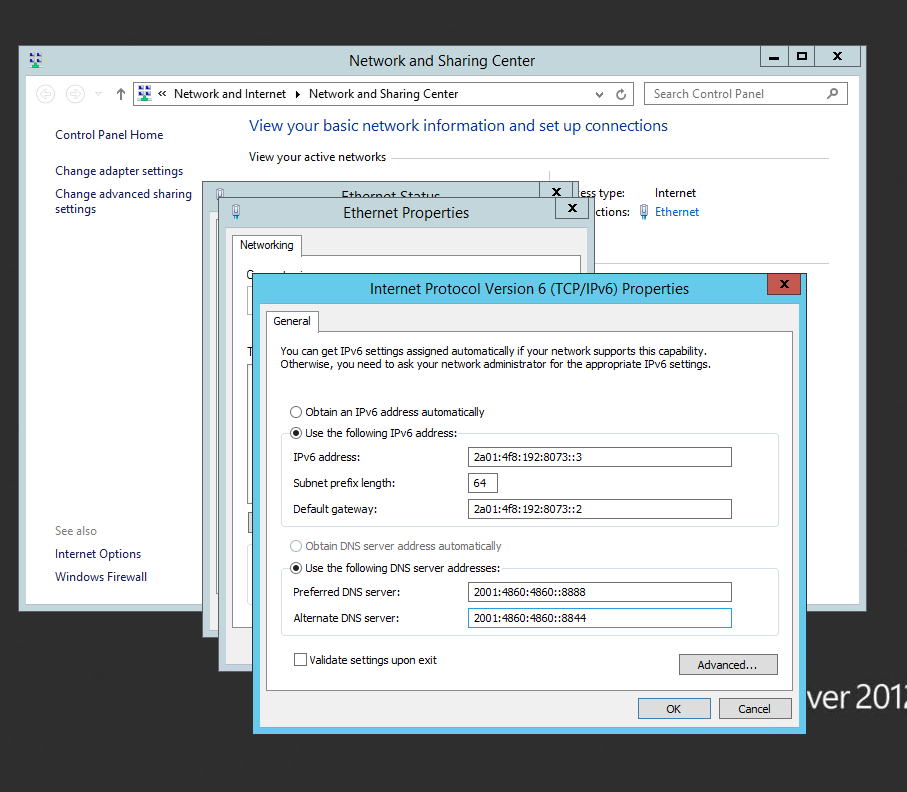Open Internet Options link
This screenshot has width=907, height=792.
pyautogui.click(x=98, y=554)
